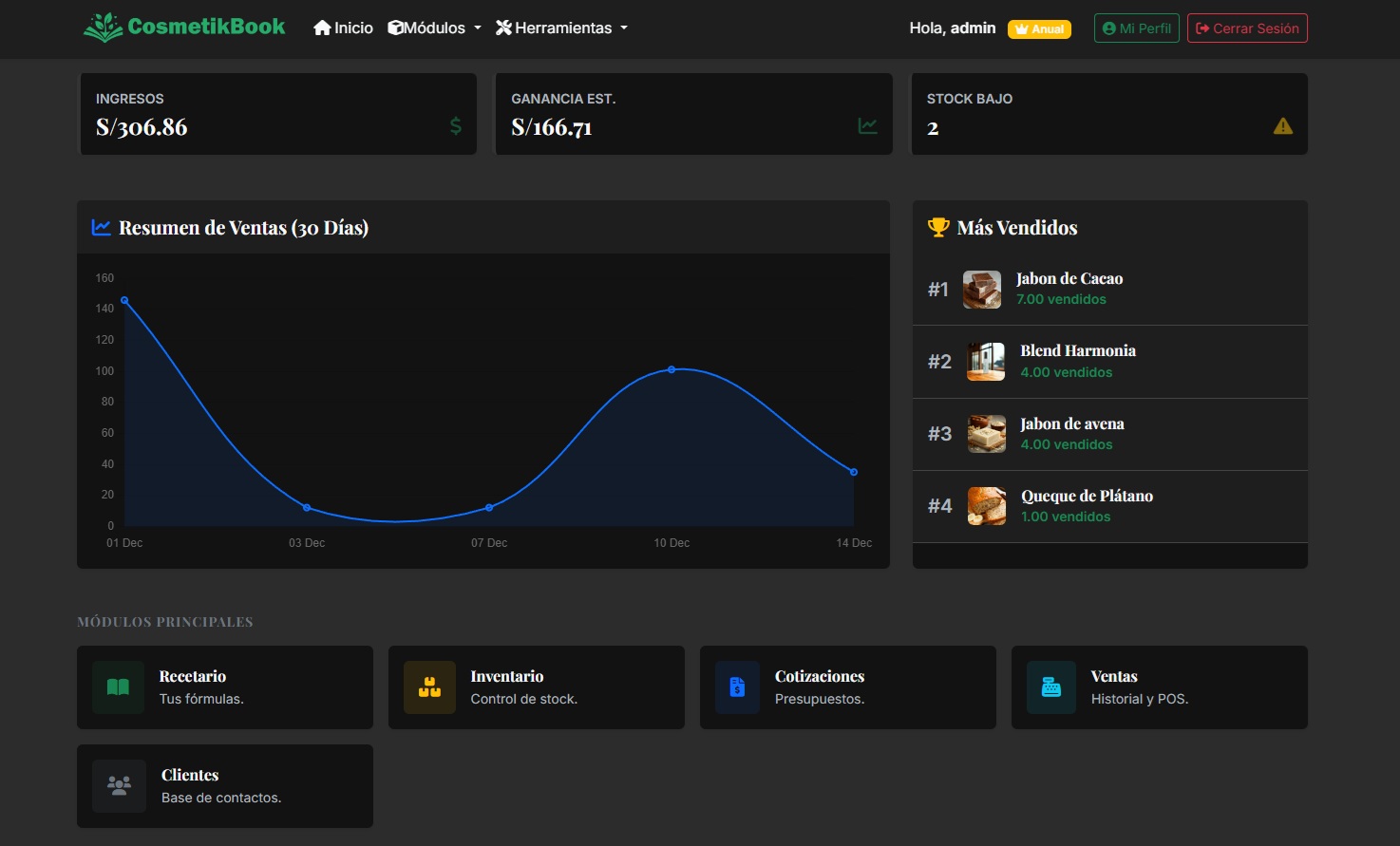The width and height of the screenshot is (1400, 846).
Task: Click the Cerrar Sesión button
Action: pyautogui.click(x=1247, y=28)
